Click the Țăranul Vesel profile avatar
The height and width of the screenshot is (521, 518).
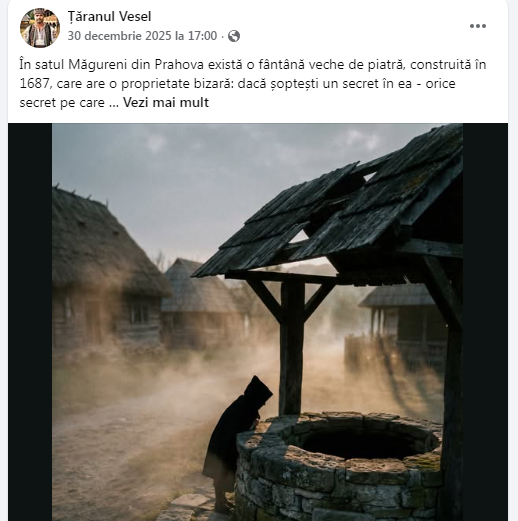click(x=40, y=28)
